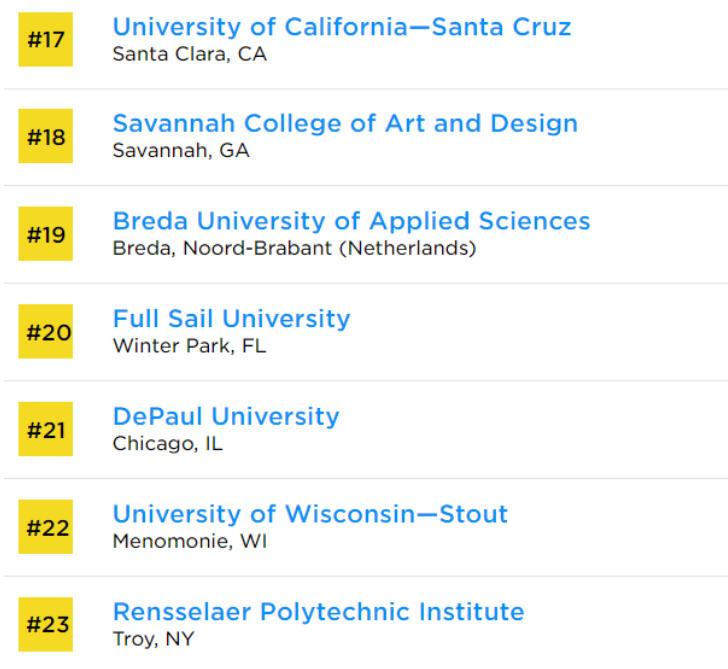Screen dimensions: 728x669
Task: Click the yellow #18 rank badge
Action: [x=46, y=136]
